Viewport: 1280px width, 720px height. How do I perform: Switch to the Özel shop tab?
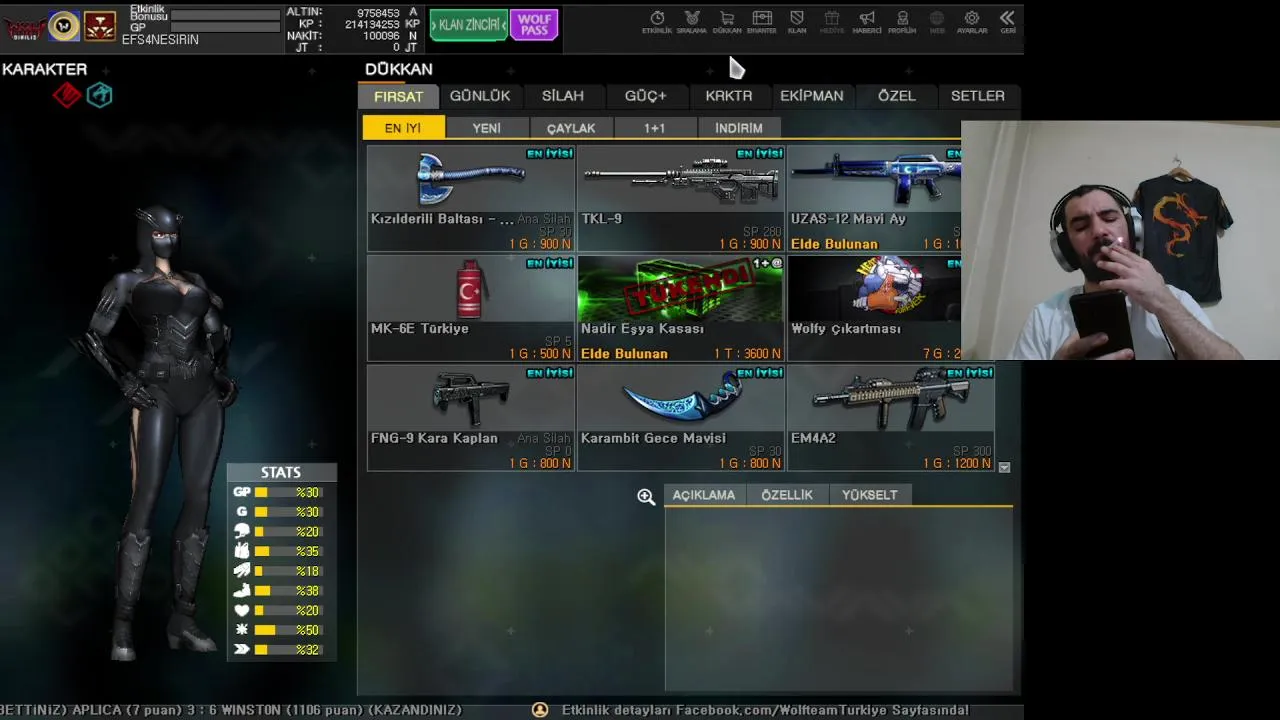pos(896,96)
